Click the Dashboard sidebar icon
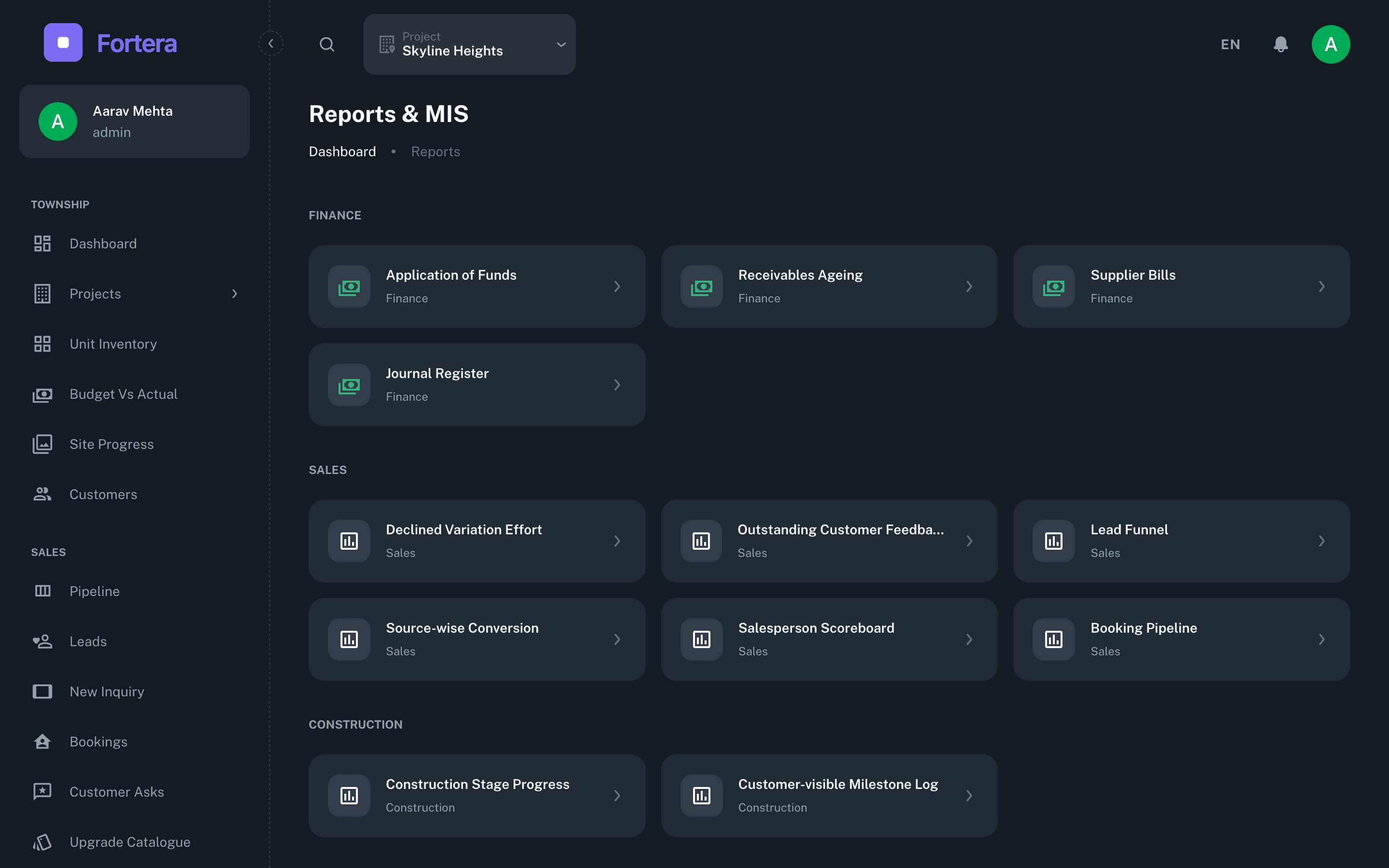Screen dimensions: 1389x868 tap(42, 244)
